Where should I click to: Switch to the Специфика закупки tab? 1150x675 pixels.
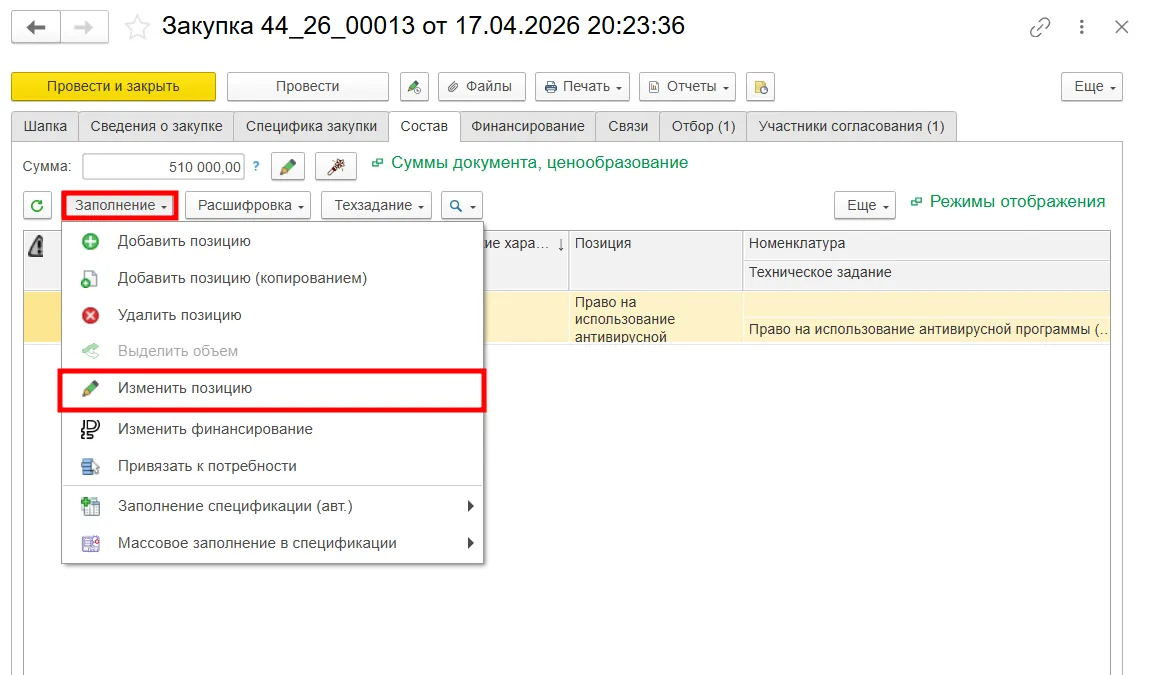[311, 126]
